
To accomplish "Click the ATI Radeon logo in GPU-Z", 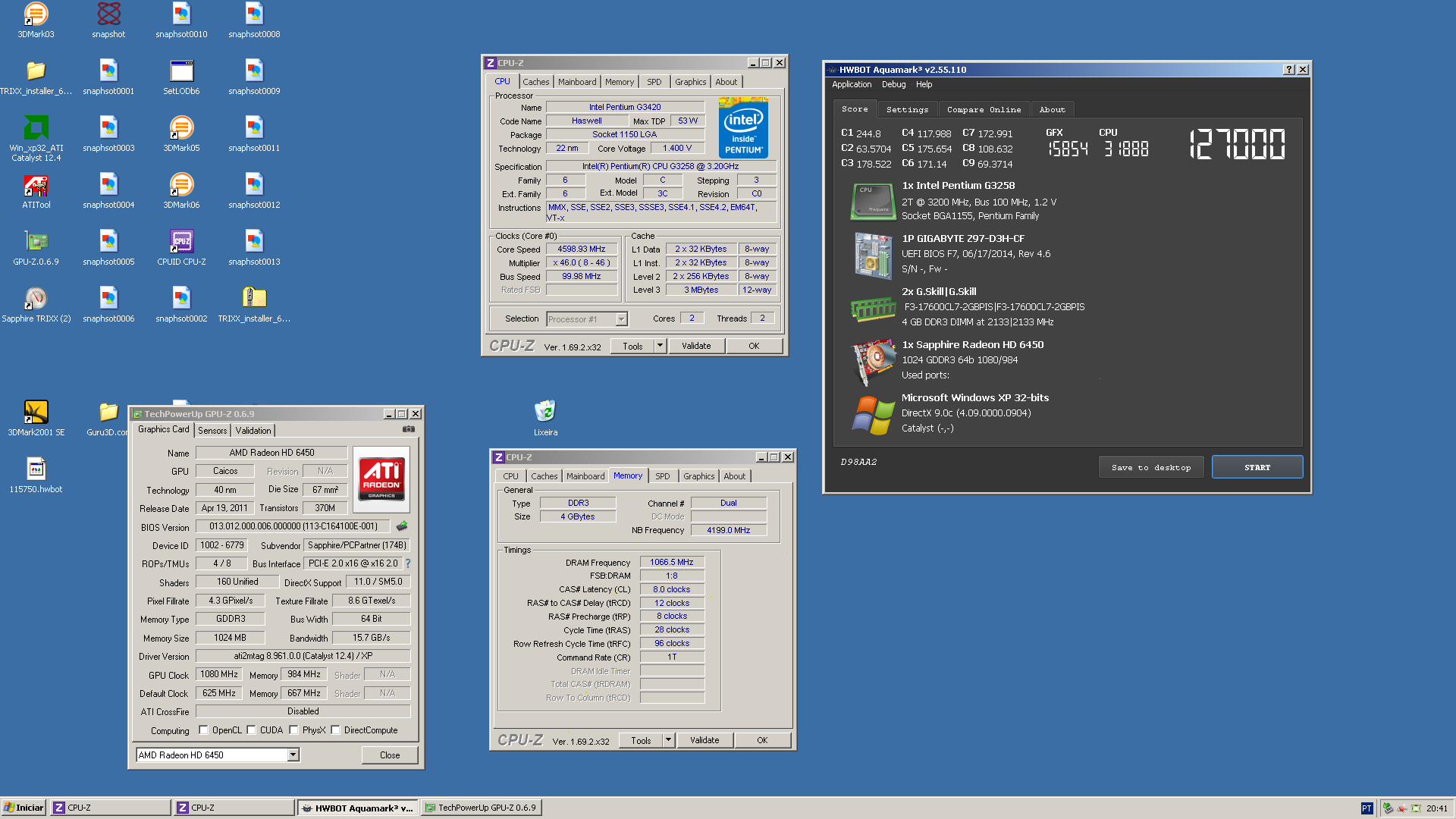I will click(x=381, y=479).
